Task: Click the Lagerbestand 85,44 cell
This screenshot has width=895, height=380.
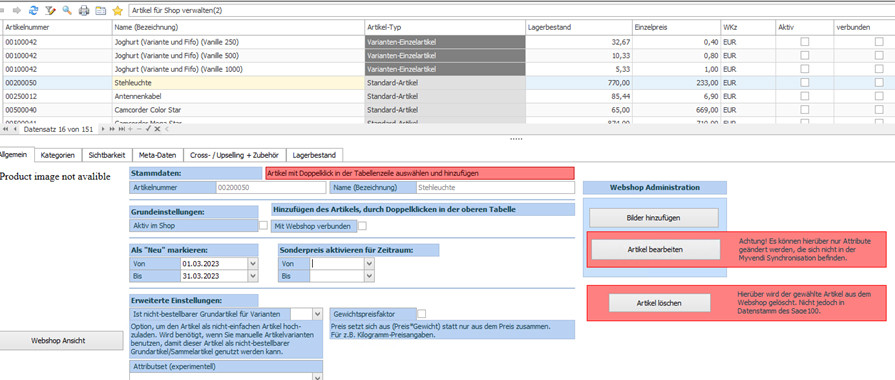Action: [579, 96]
